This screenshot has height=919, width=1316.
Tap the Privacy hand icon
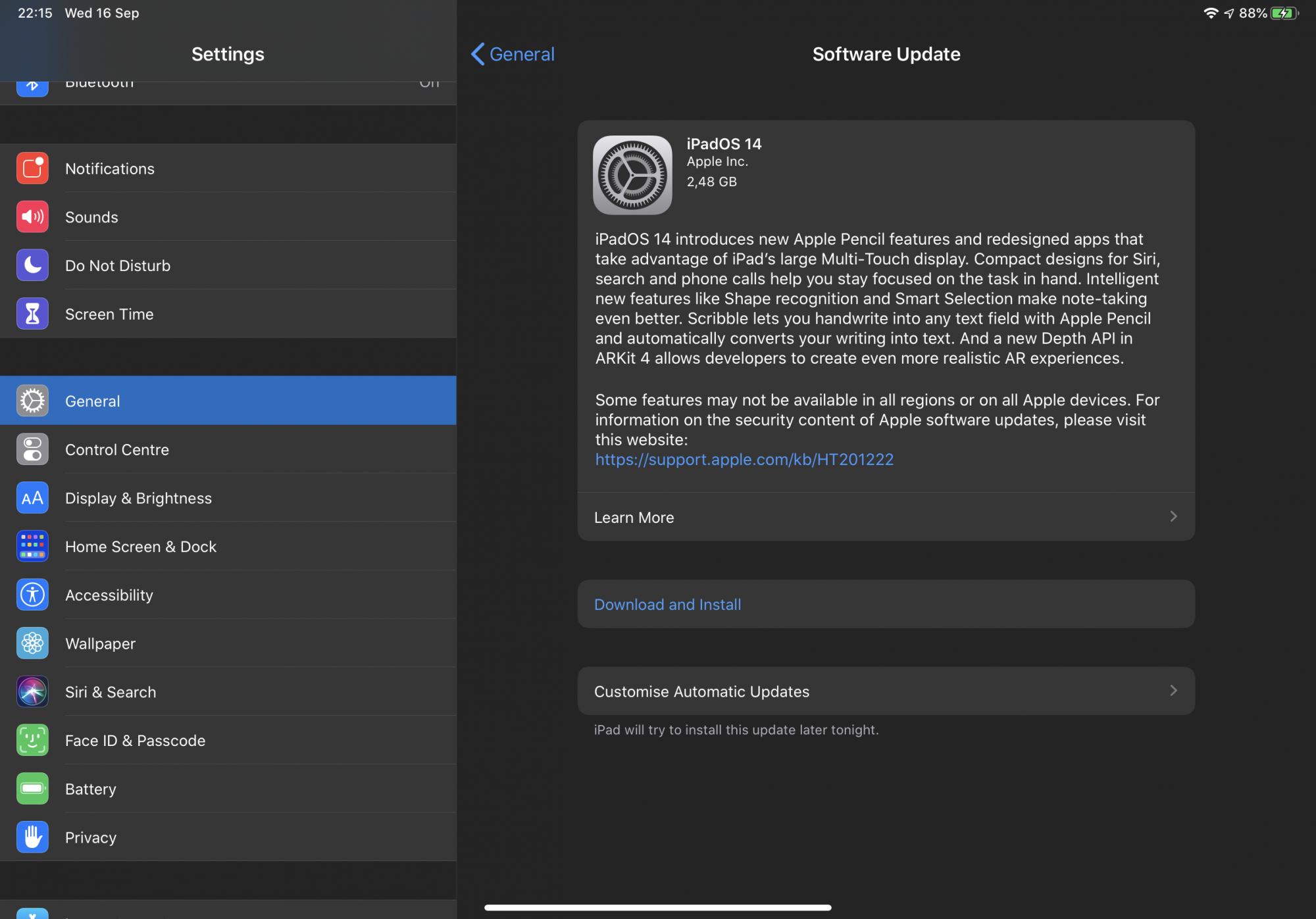pos(32,837)
